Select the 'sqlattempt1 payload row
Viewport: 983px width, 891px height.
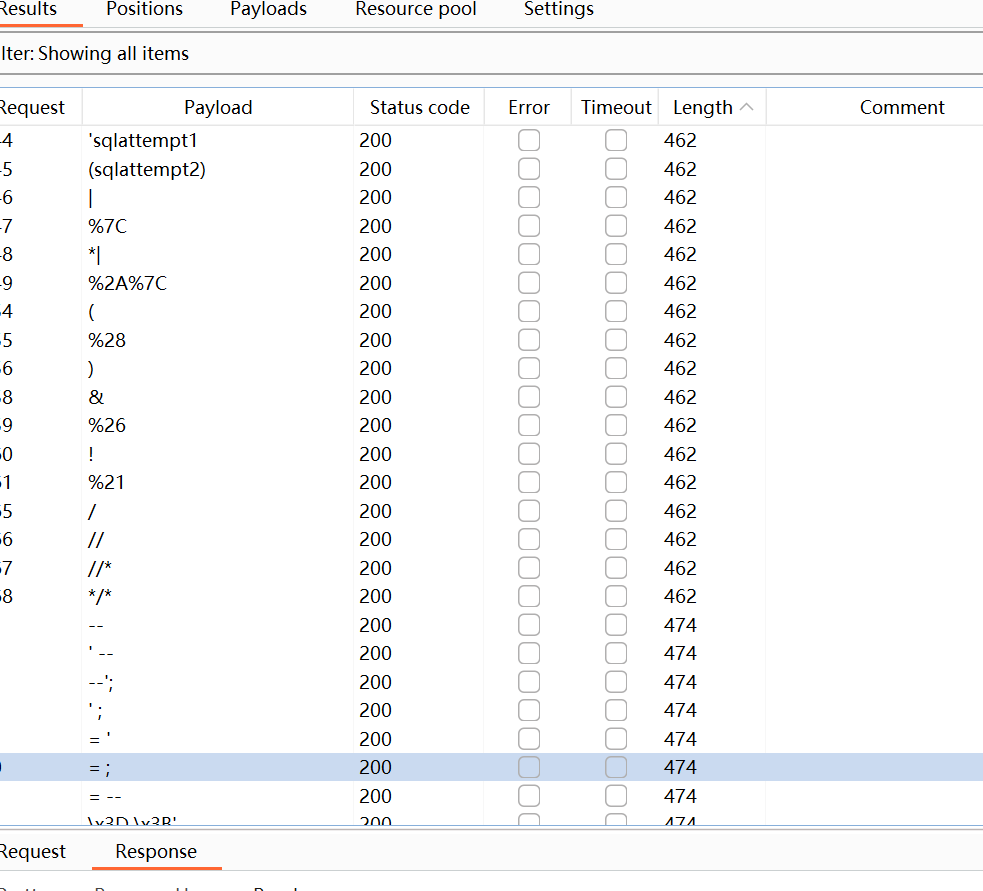pos(492,140)
